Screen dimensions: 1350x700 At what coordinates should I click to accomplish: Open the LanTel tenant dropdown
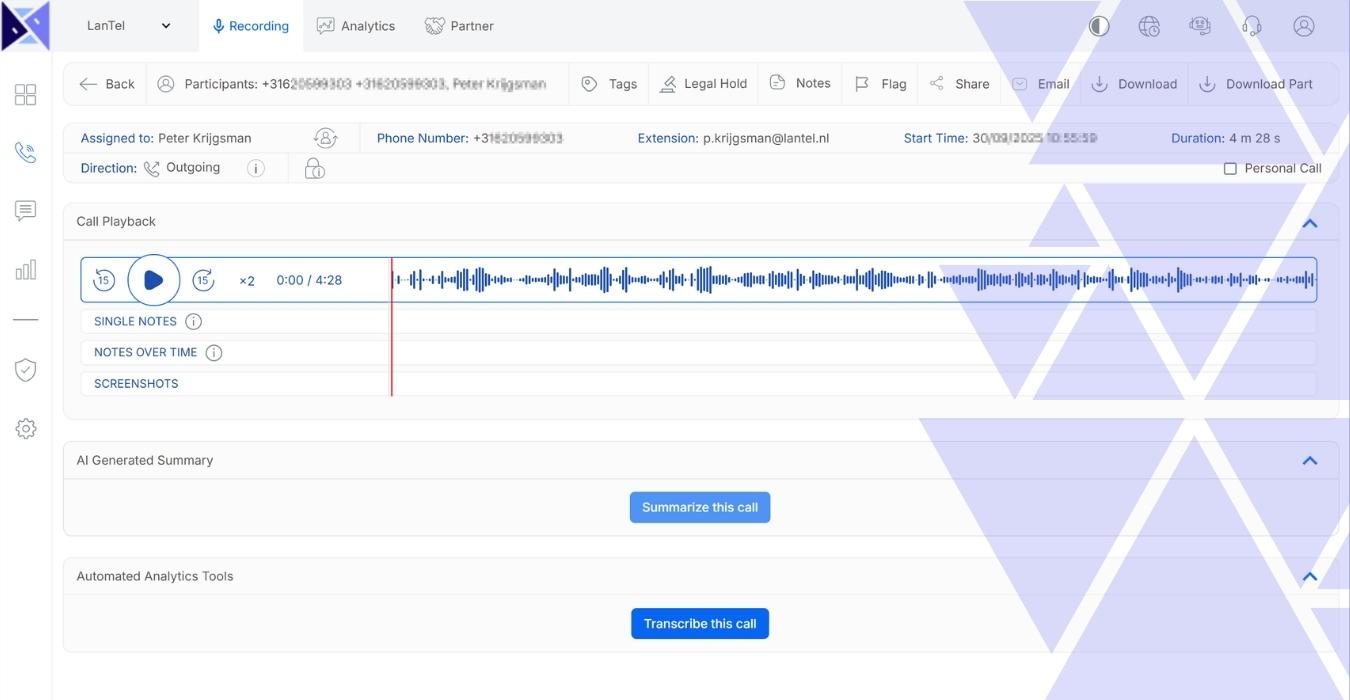click(128, 26)
